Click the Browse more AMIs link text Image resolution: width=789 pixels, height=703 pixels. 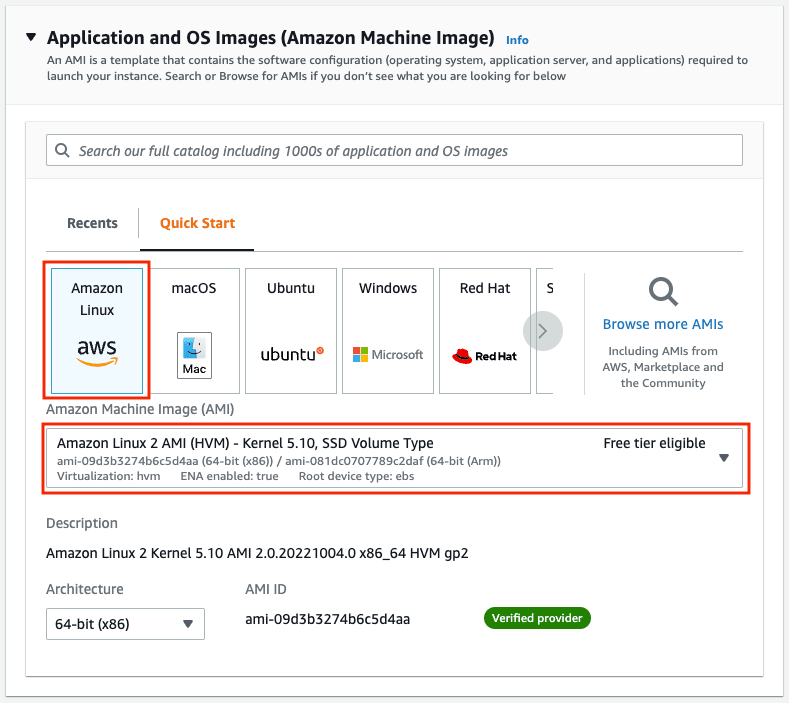(663, 324)
